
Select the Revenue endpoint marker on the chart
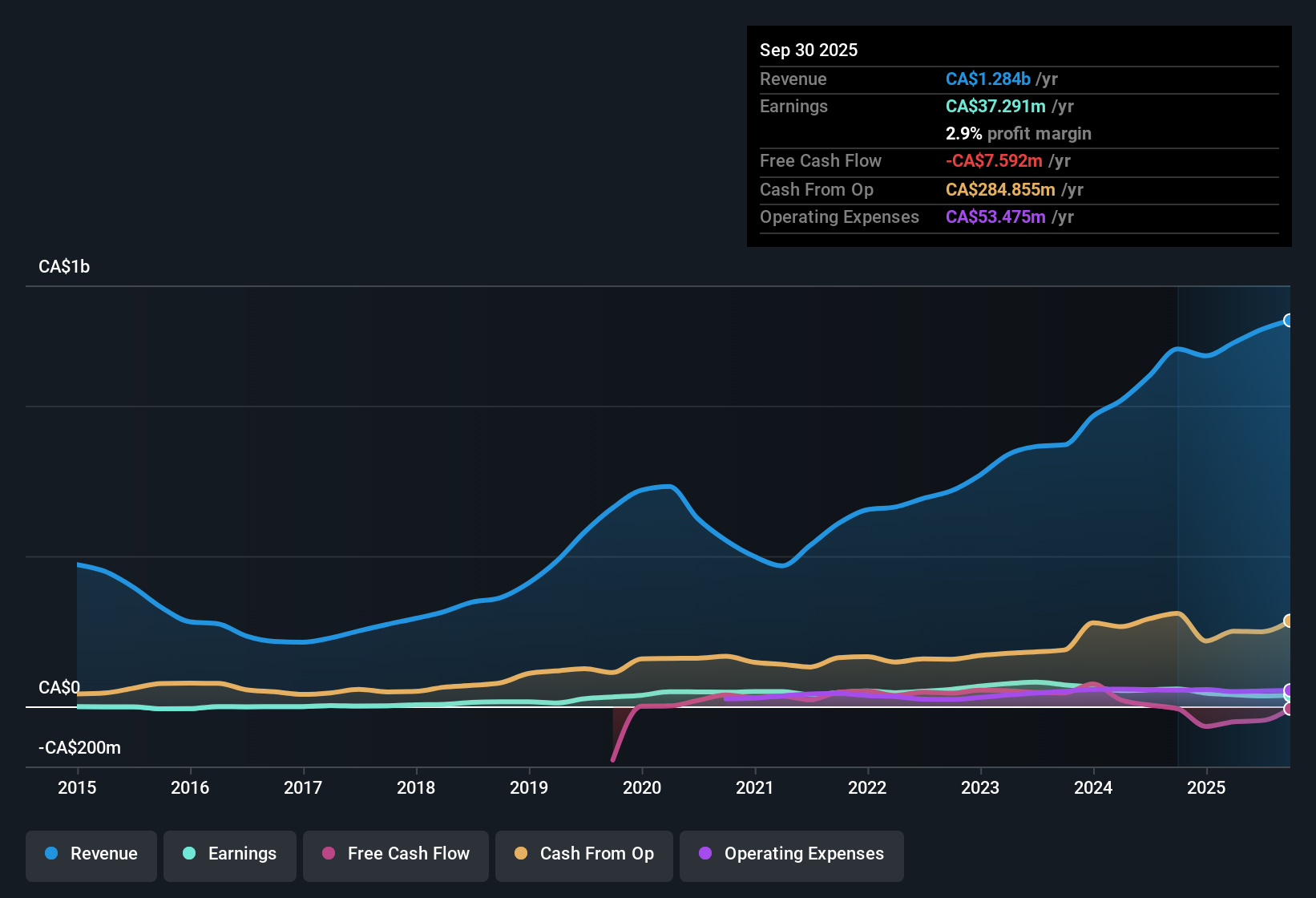(1289, 320)
